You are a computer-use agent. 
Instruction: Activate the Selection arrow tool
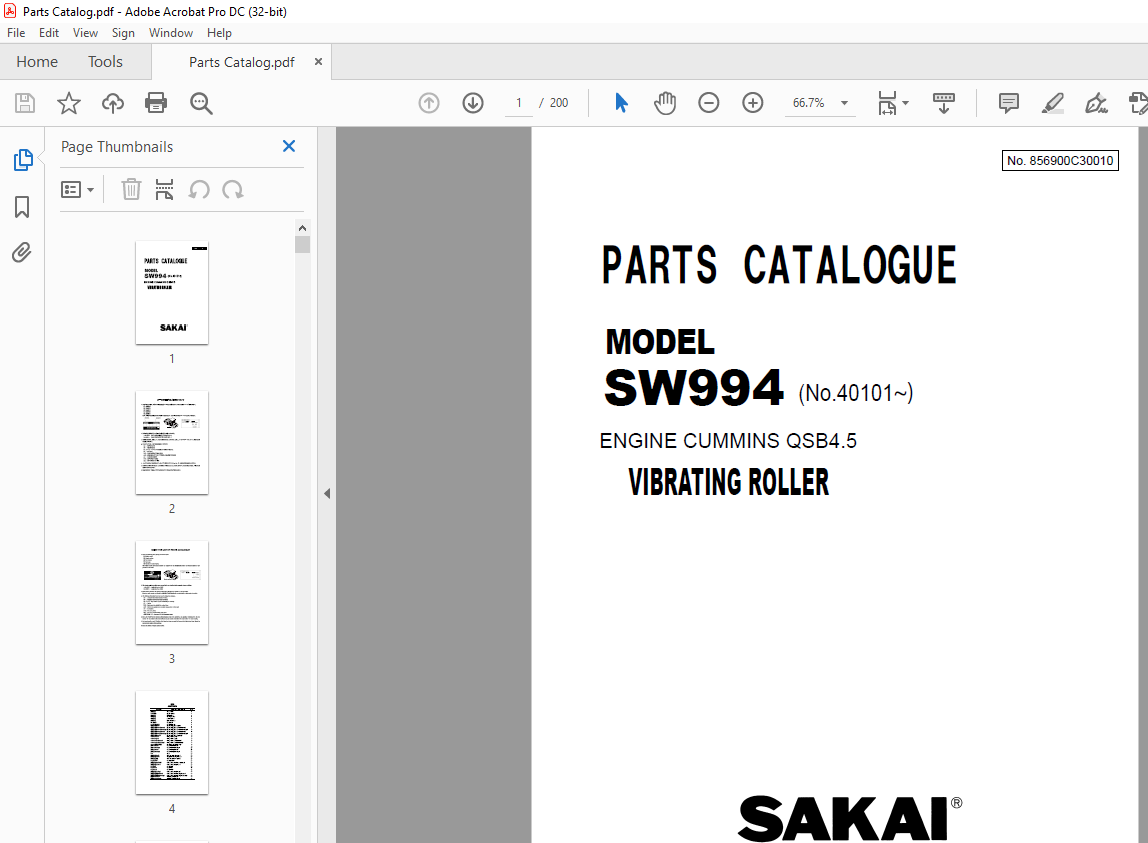(x=621, y=103)
